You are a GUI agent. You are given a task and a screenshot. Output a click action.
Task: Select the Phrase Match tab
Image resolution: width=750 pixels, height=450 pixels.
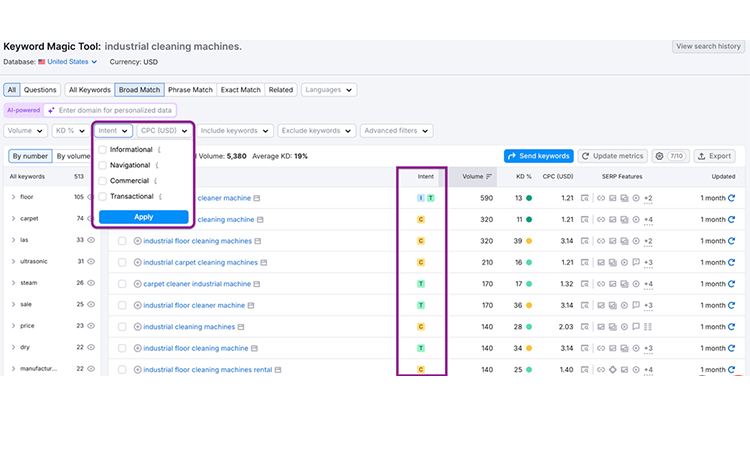tap(190, 90)
